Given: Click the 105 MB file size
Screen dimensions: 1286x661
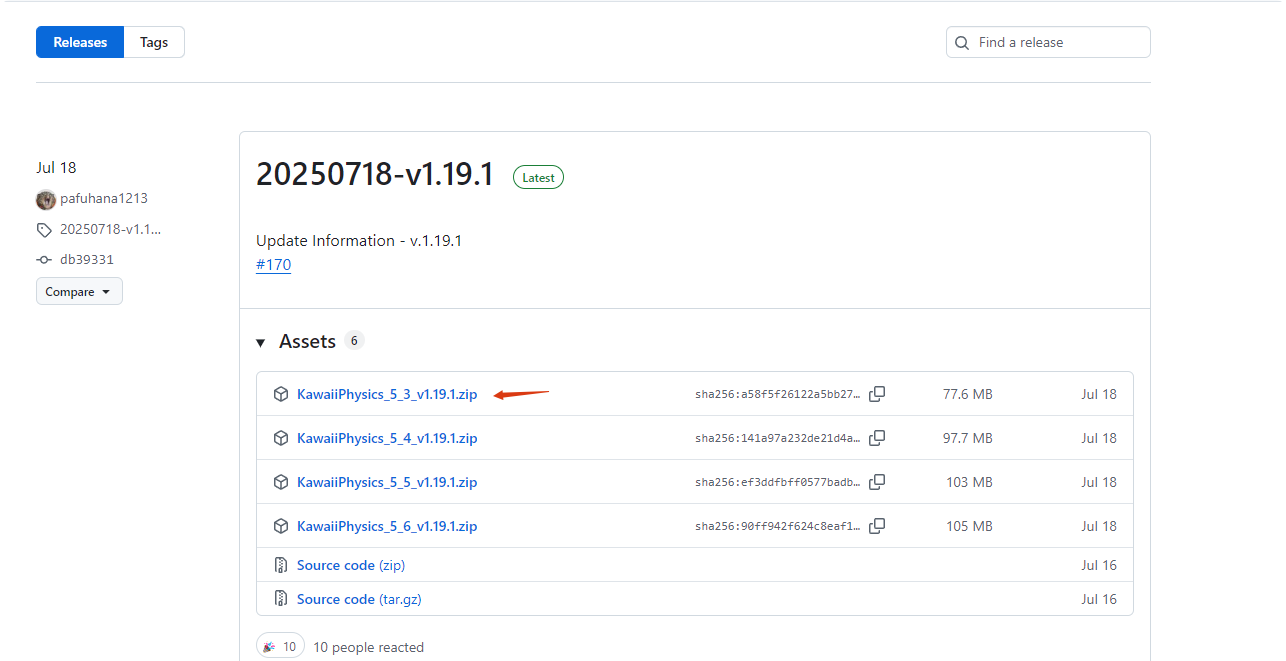Looking at the screenshot, I should [970, 526].
